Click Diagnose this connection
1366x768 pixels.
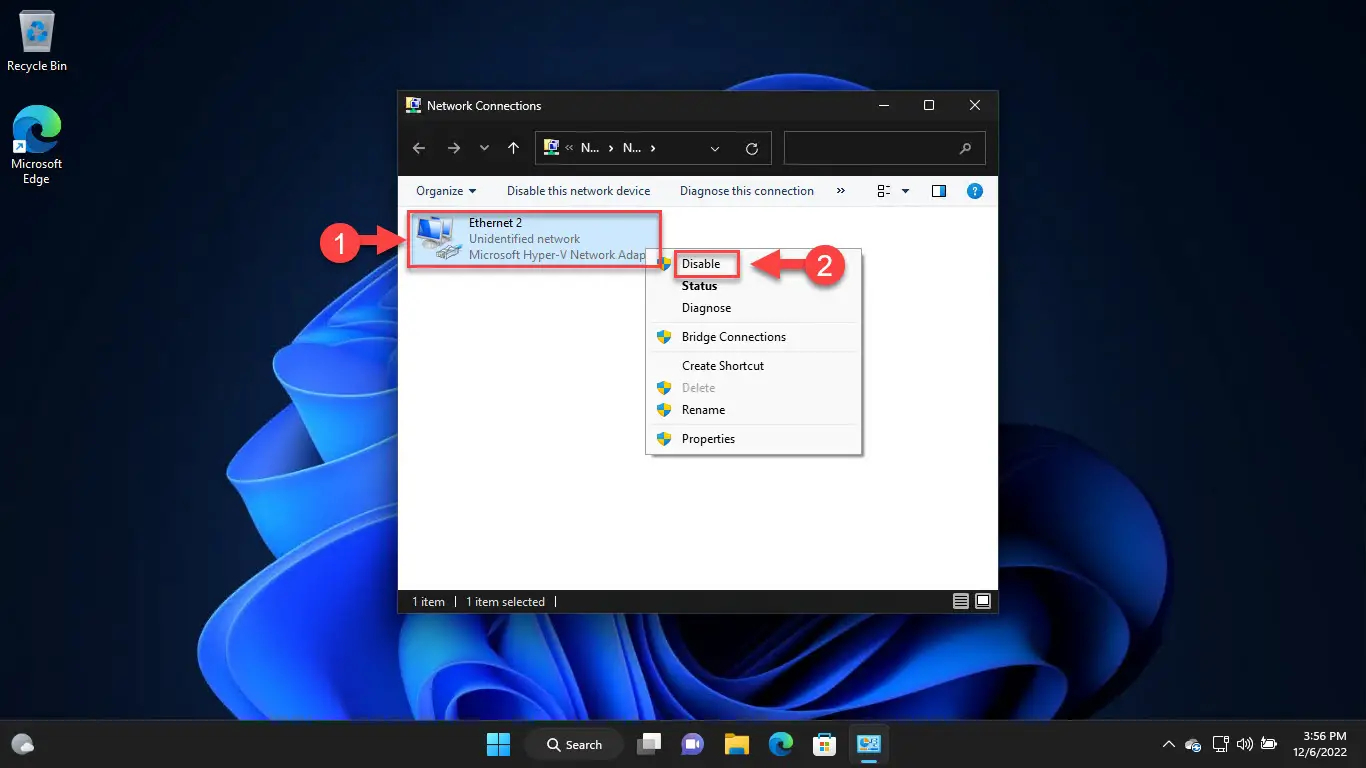point(747,191)
